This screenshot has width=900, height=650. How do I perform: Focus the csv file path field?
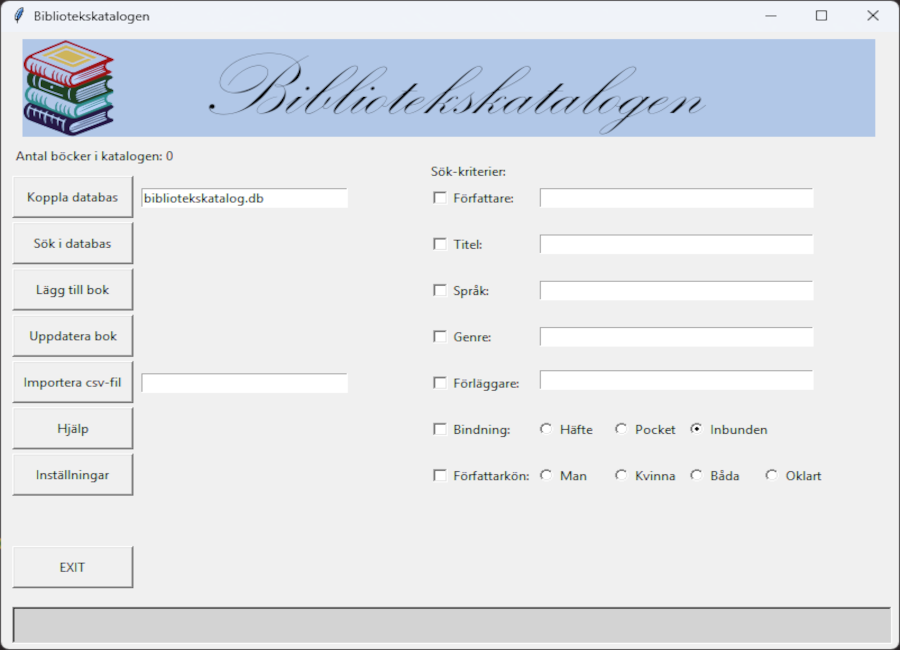click(245, 383)
